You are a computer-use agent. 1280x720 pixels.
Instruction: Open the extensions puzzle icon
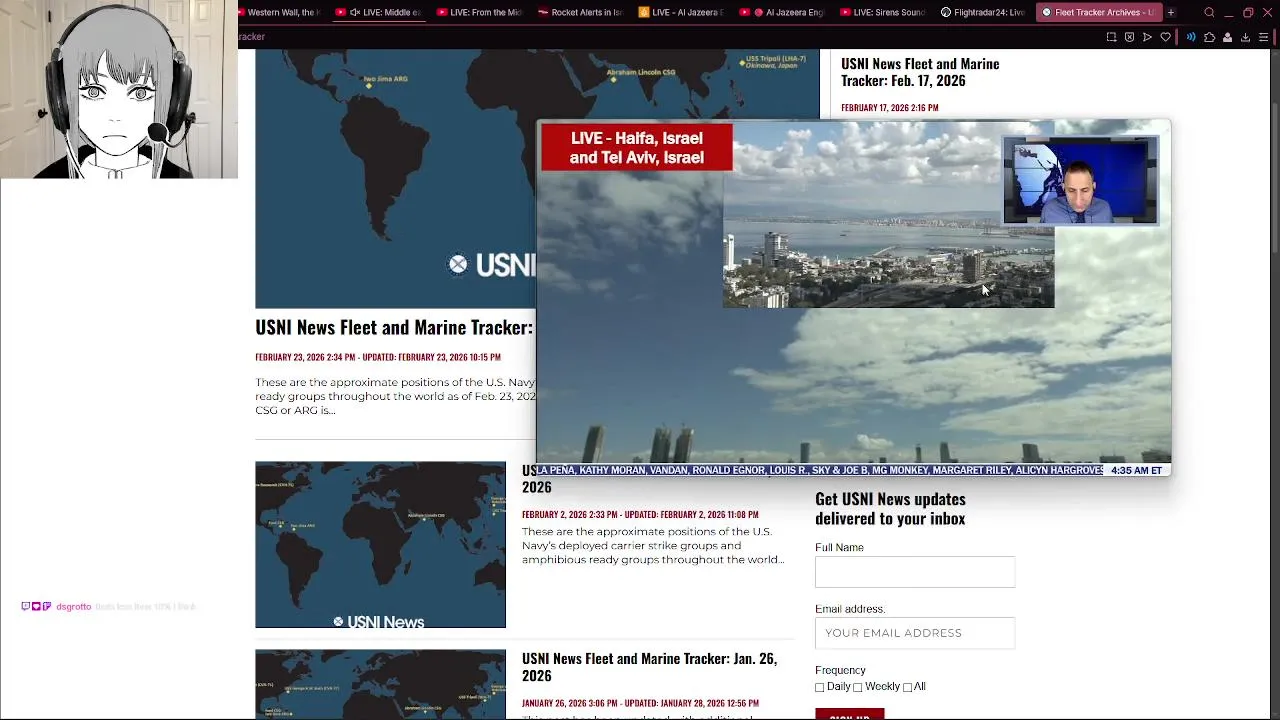coord(1209,37)
